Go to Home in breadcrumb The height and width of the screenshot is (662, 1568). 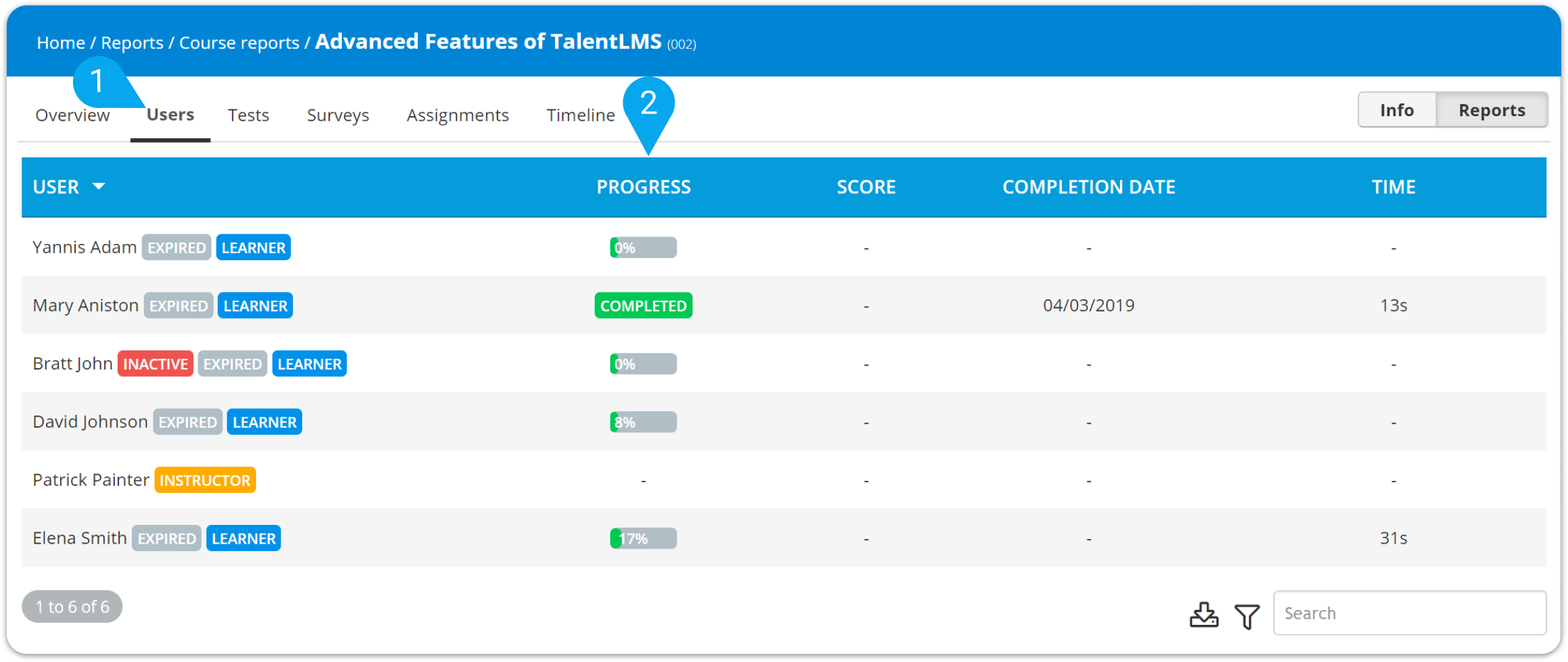[61, 43]
